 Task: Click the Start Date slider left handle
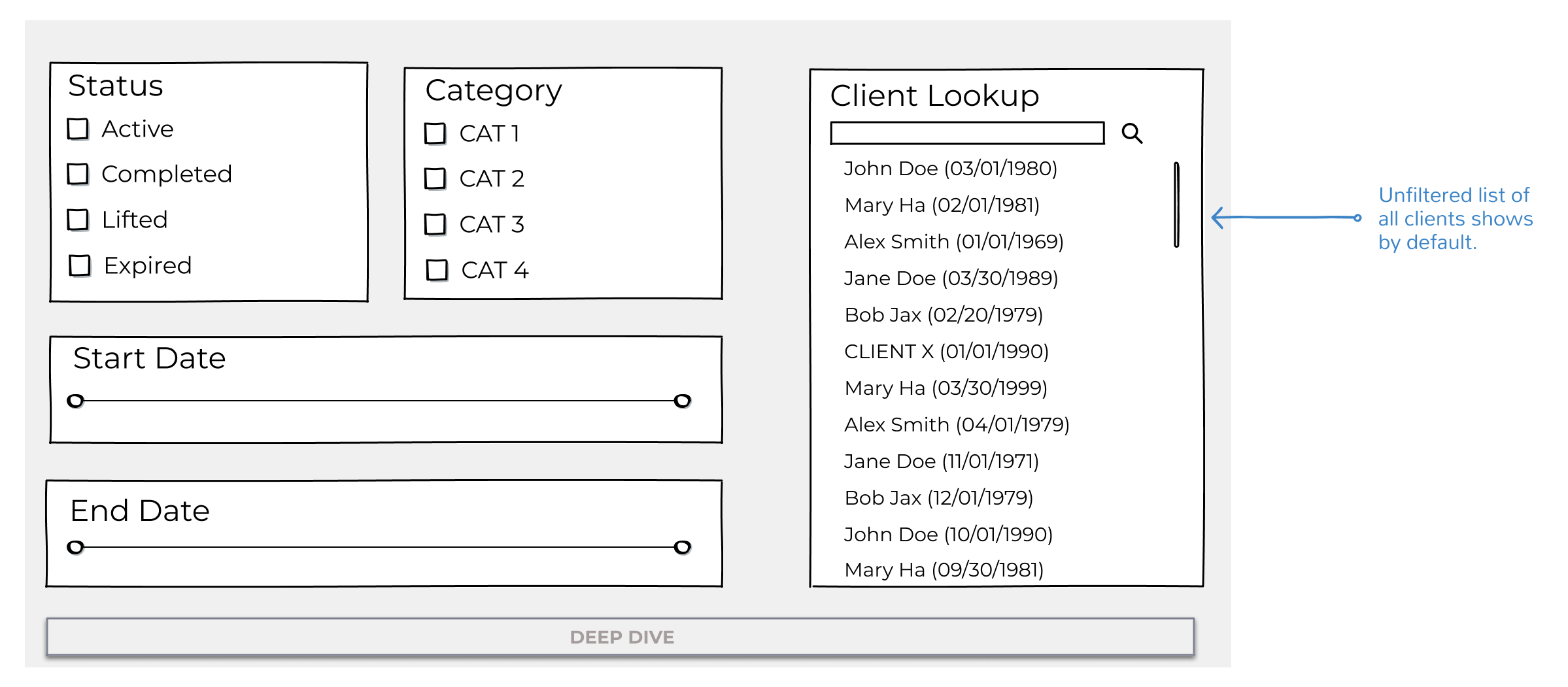tap(76, 401)
